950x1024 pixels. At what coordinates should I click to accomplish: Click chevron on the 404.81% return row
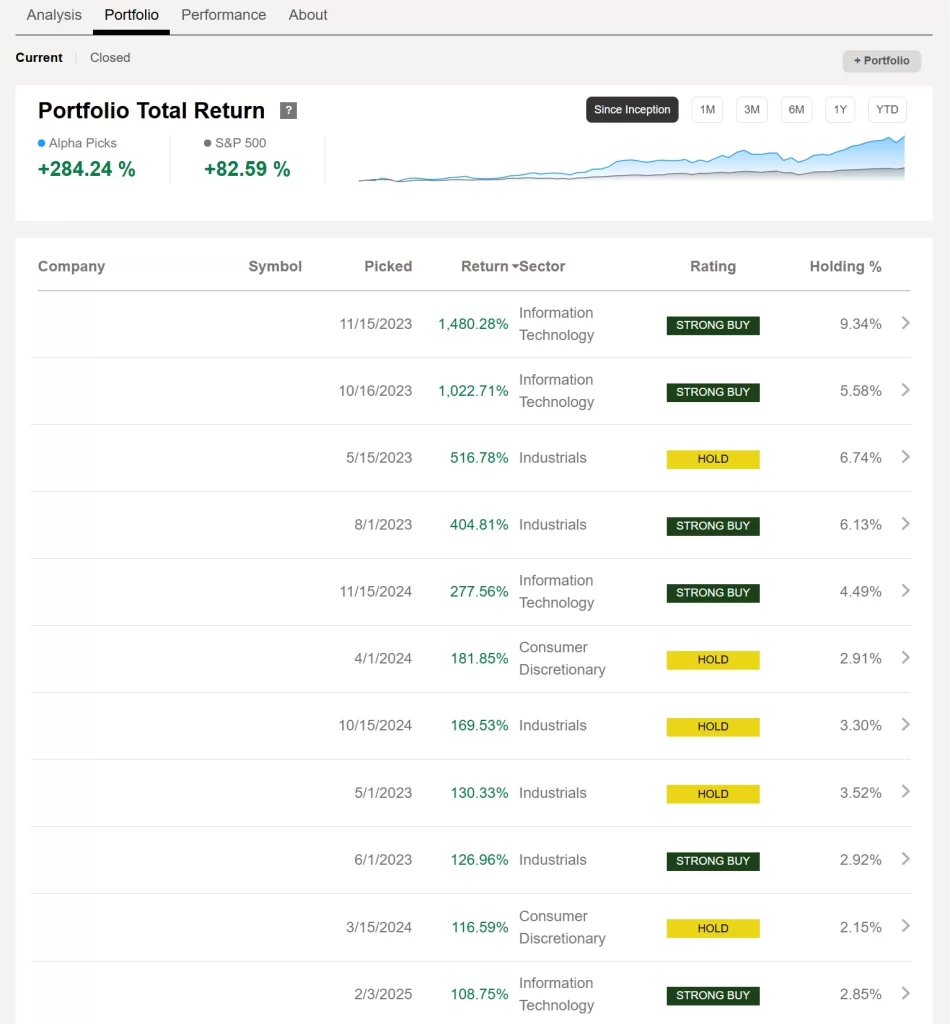(x=905, y=524)
